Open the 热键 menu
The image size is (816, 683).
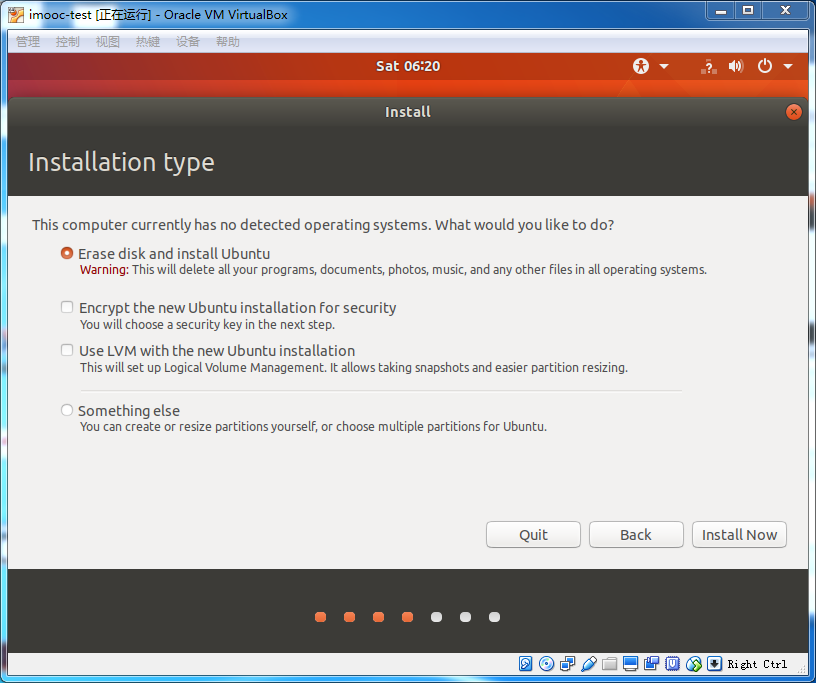(x=148, y=42)
